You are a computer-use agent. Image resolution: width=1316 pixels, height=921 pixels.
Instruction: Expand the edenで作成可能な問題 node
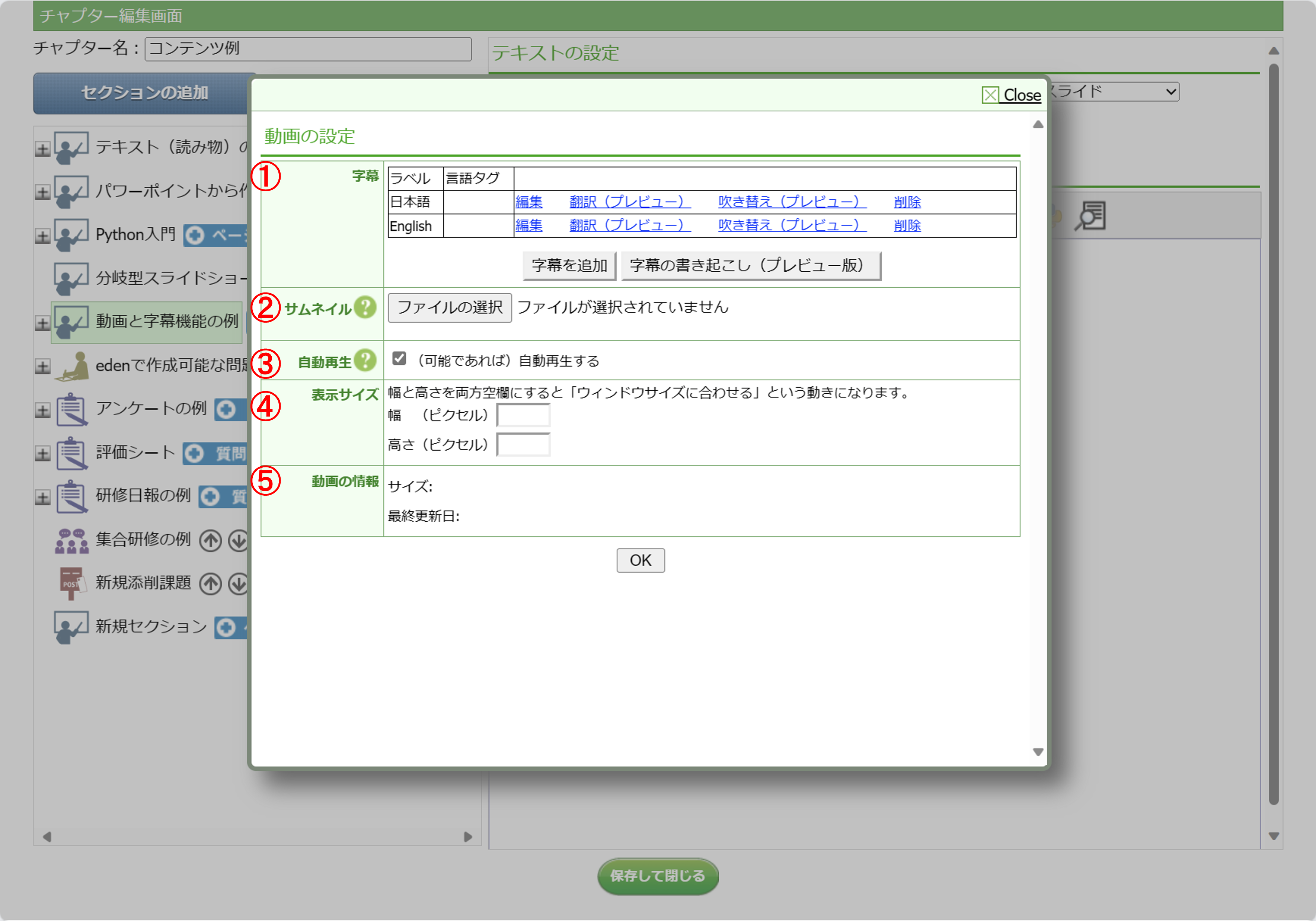click(x=42, y=366)
